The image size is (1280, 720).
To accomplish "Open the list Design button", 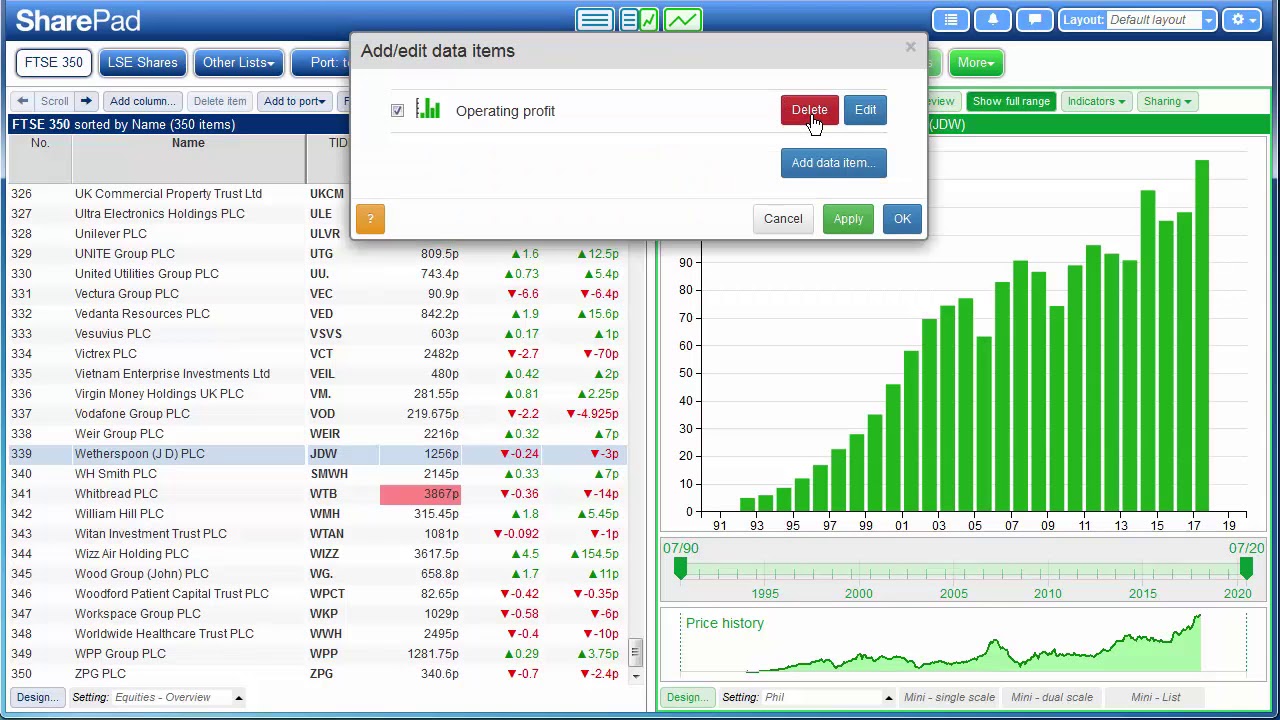I will (38, 697).
